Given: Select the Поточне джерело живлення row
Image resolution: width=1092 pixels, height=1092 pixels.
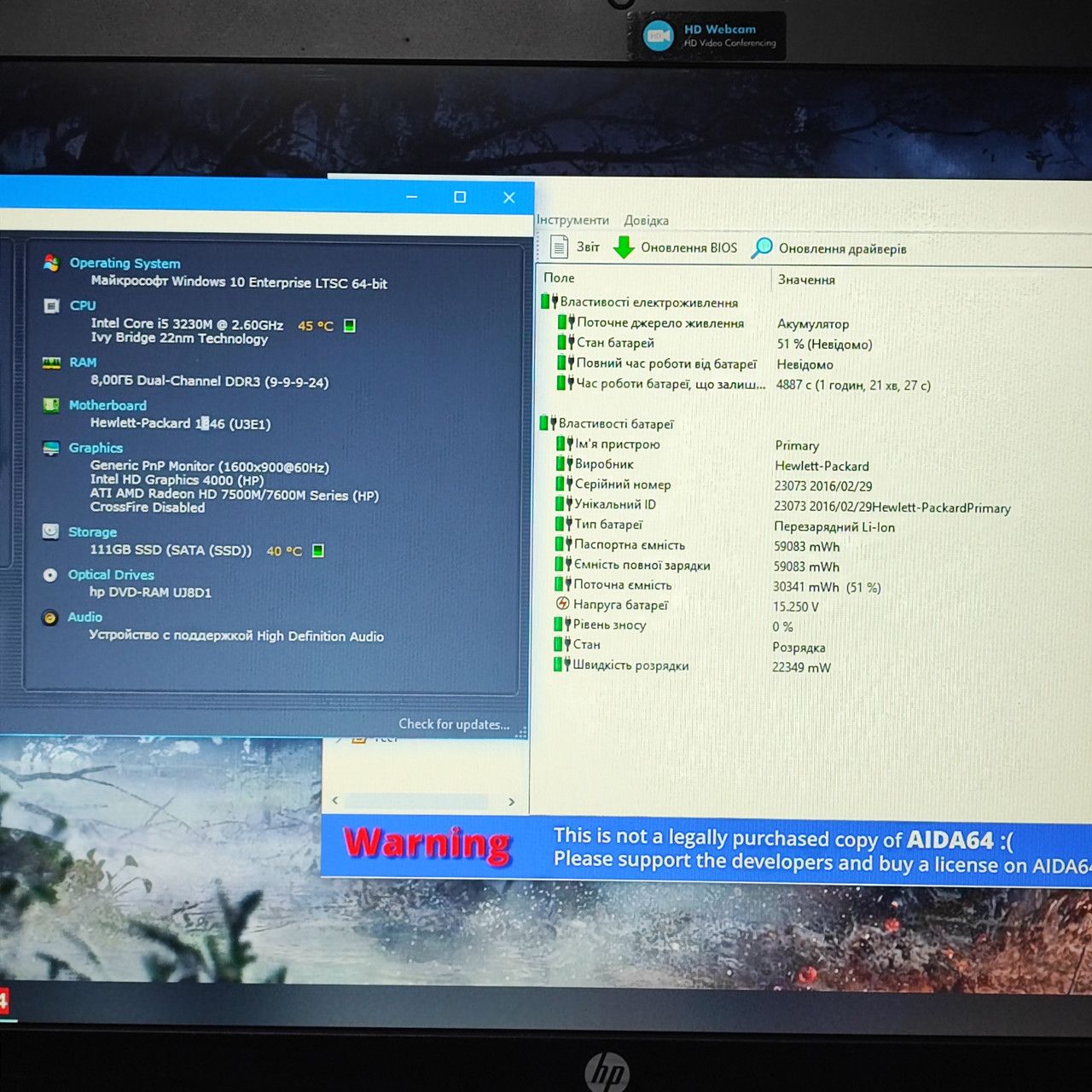Looking at the screenshot, I should point(651,322).
